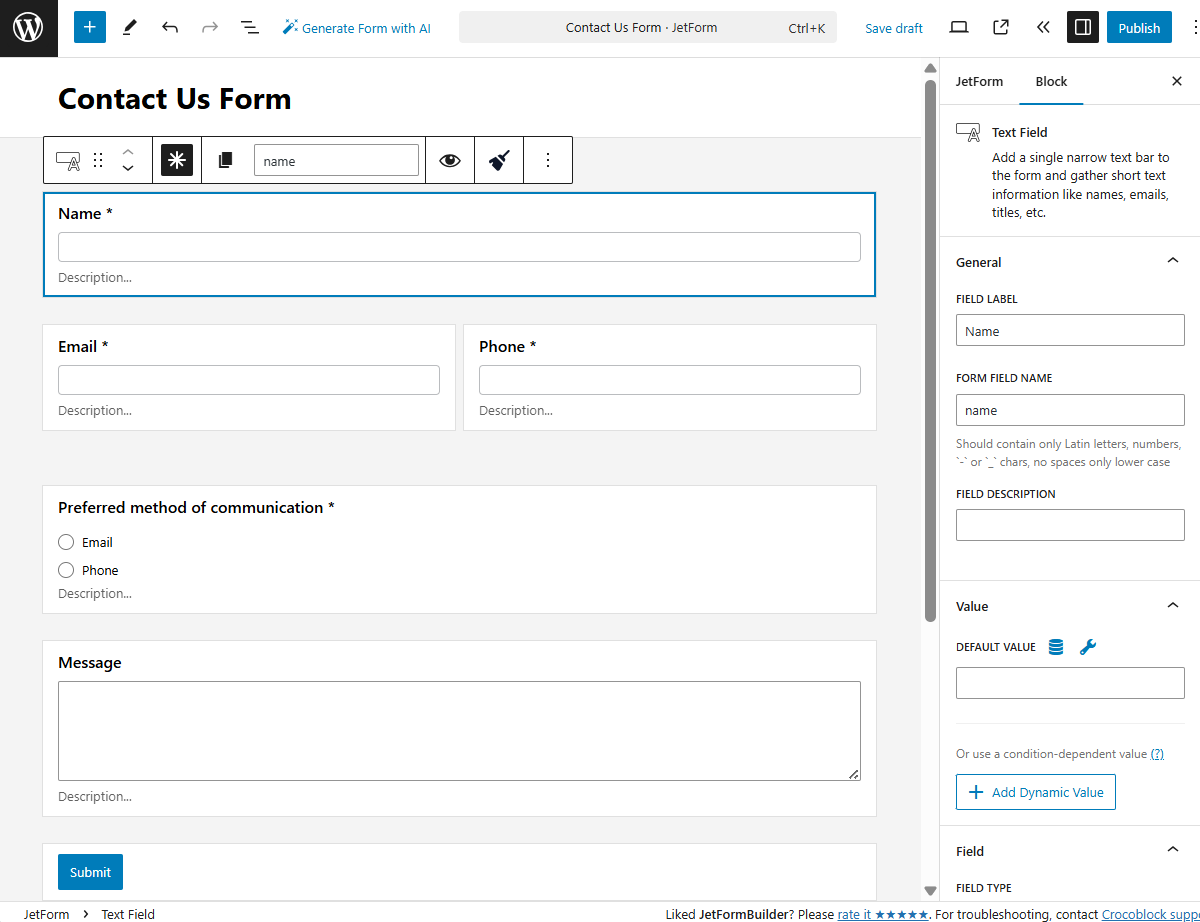Click Add Dynamic Value
This screenshot has height=922, width=1200.
click(x=1035, y=791)
